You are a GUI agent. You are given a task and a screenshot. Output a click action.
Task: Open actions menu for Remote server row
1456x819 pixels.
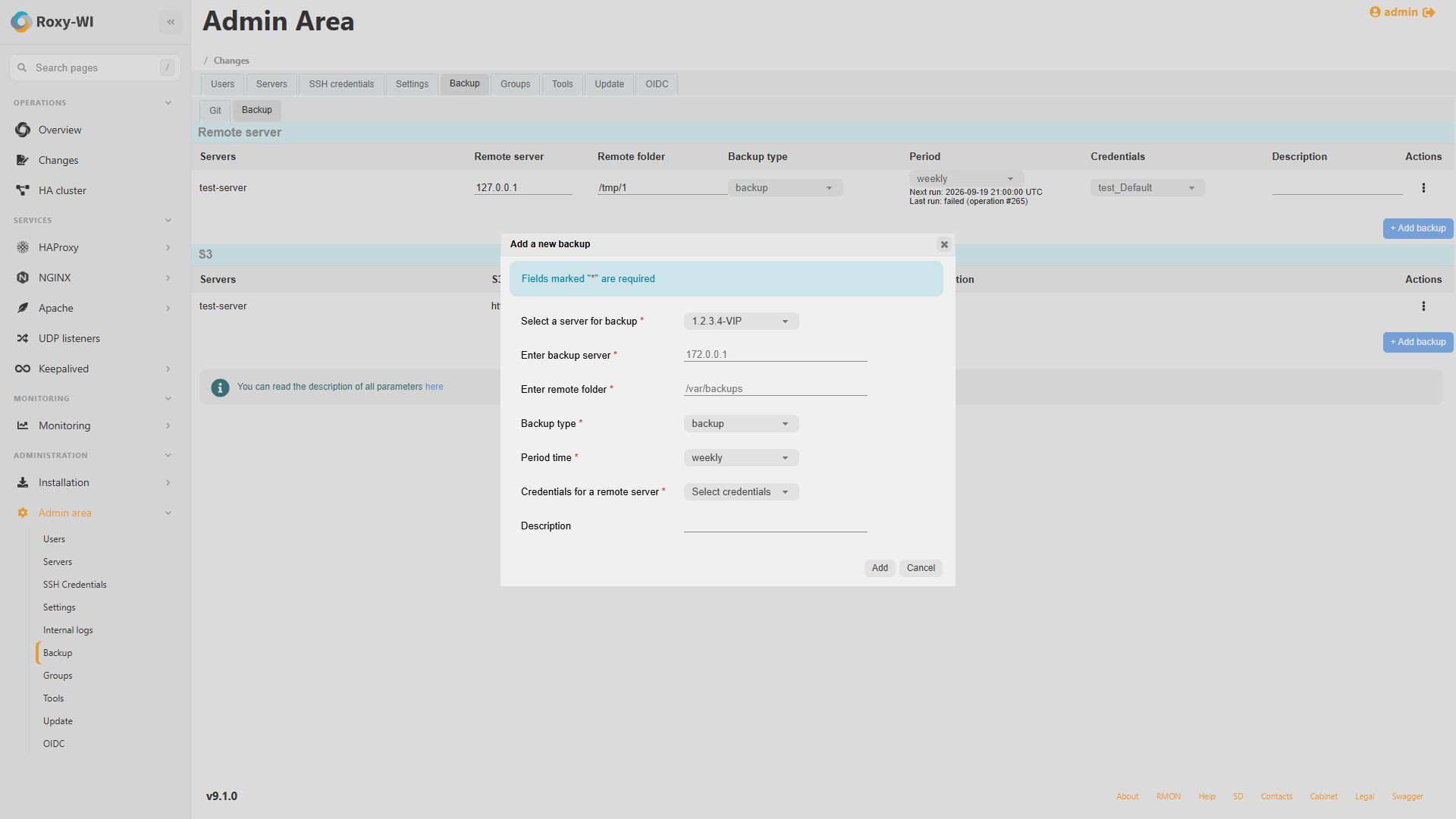click(x=1423, y=188)
